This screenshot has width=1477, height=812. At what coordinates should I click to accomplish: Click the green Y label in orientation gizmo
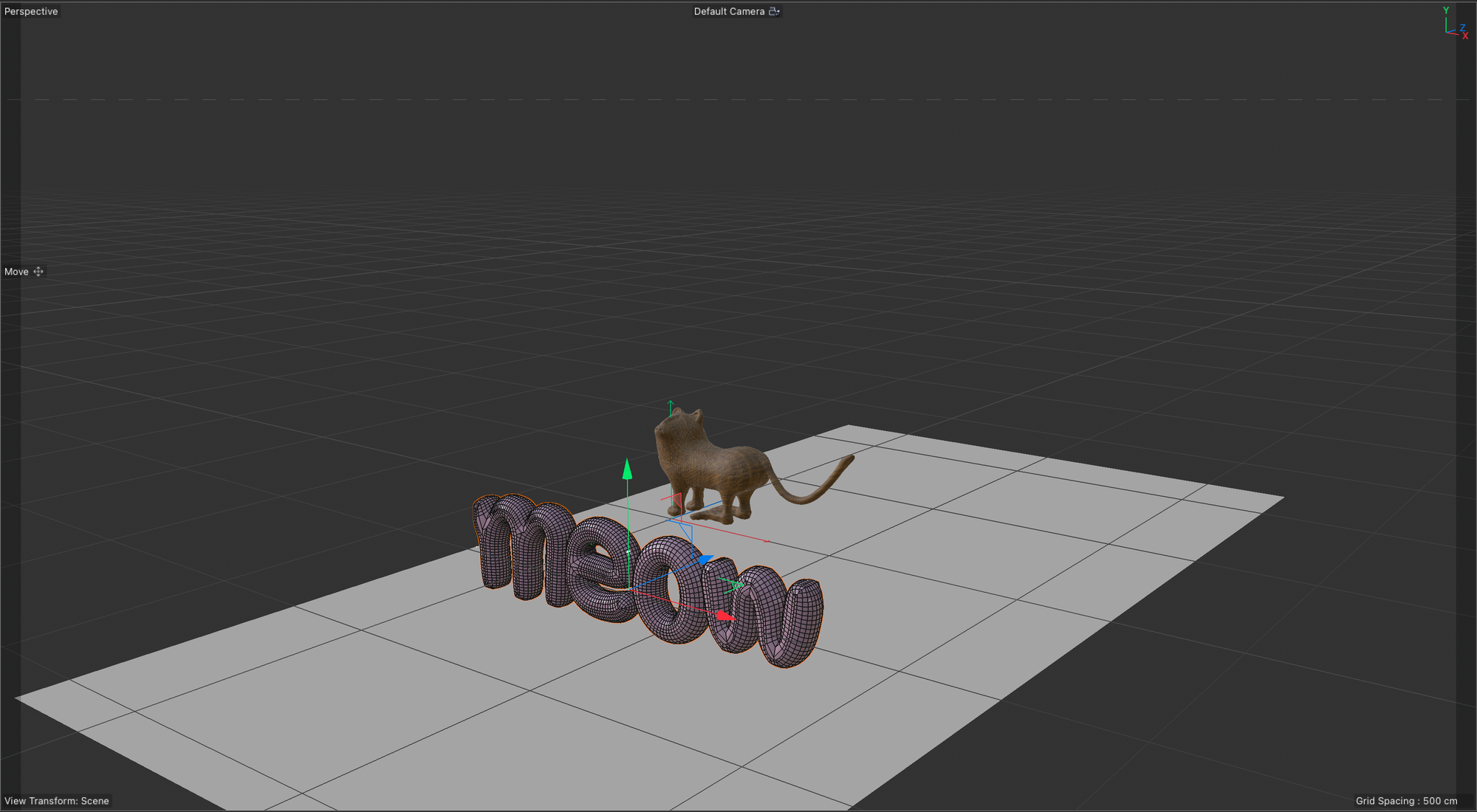(1446, 10)
